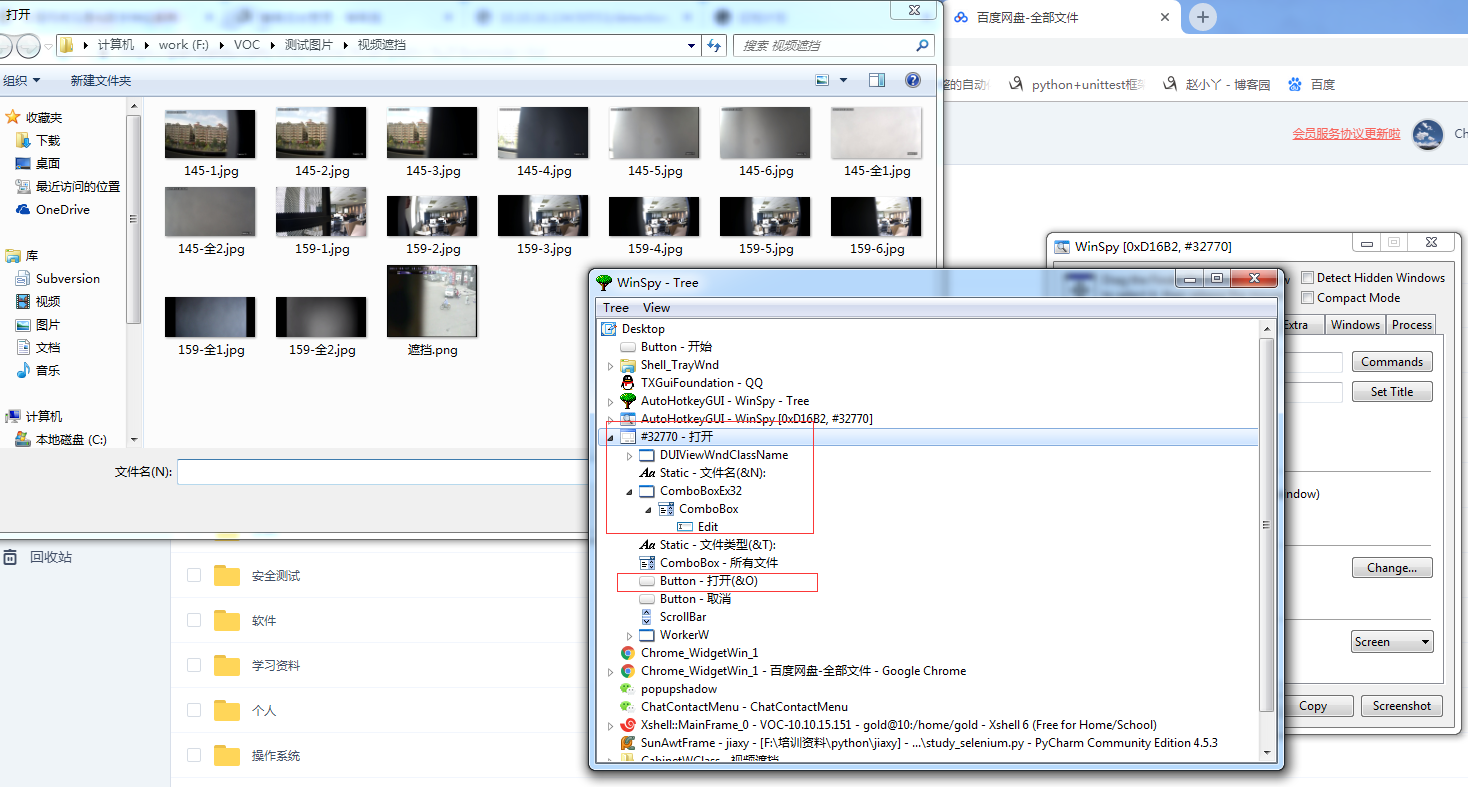
Task: Click the Screenshot button
Action: pos(1401,706)
